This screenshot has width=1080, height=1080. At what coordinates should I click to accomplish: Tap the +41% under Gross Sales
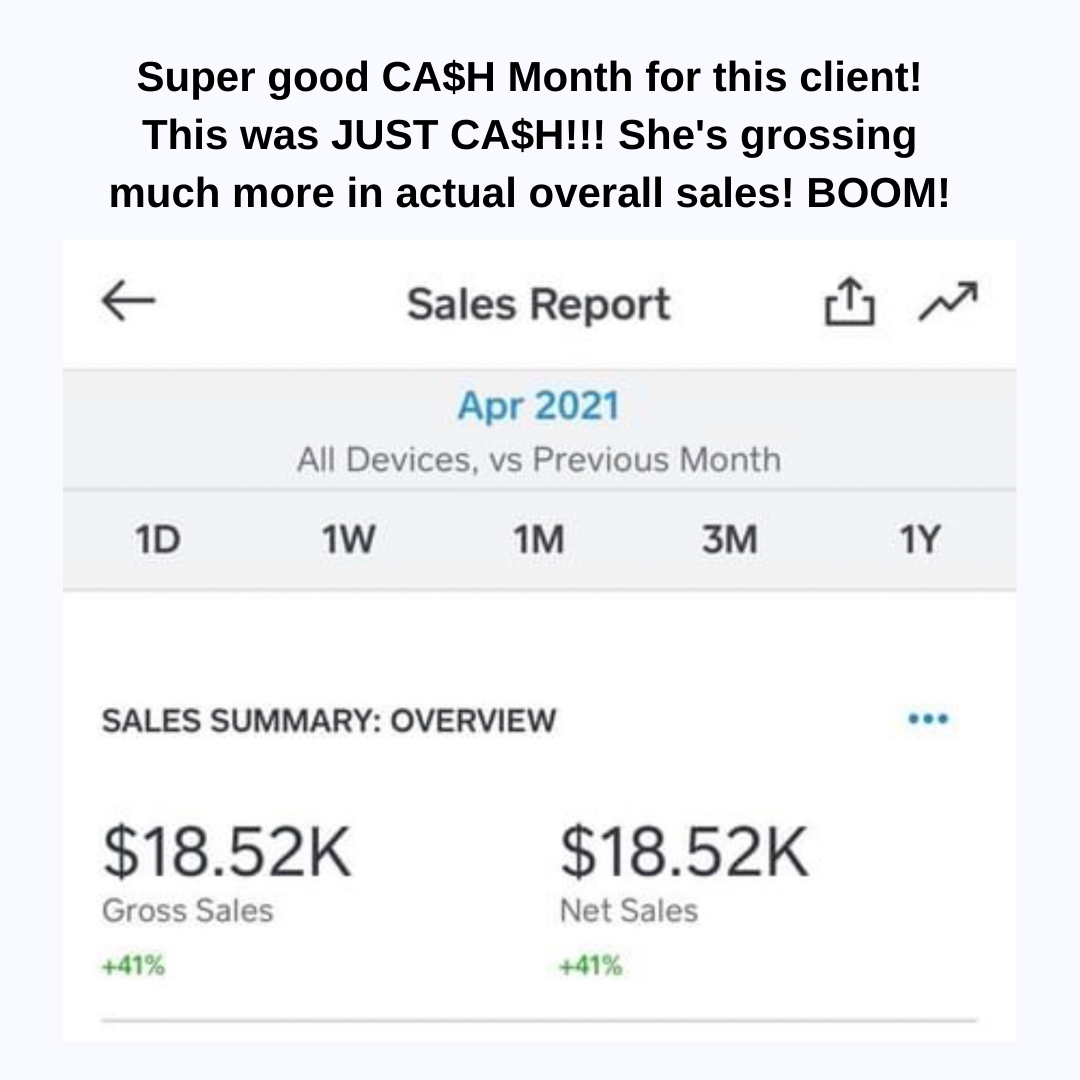tap(133, 966)
